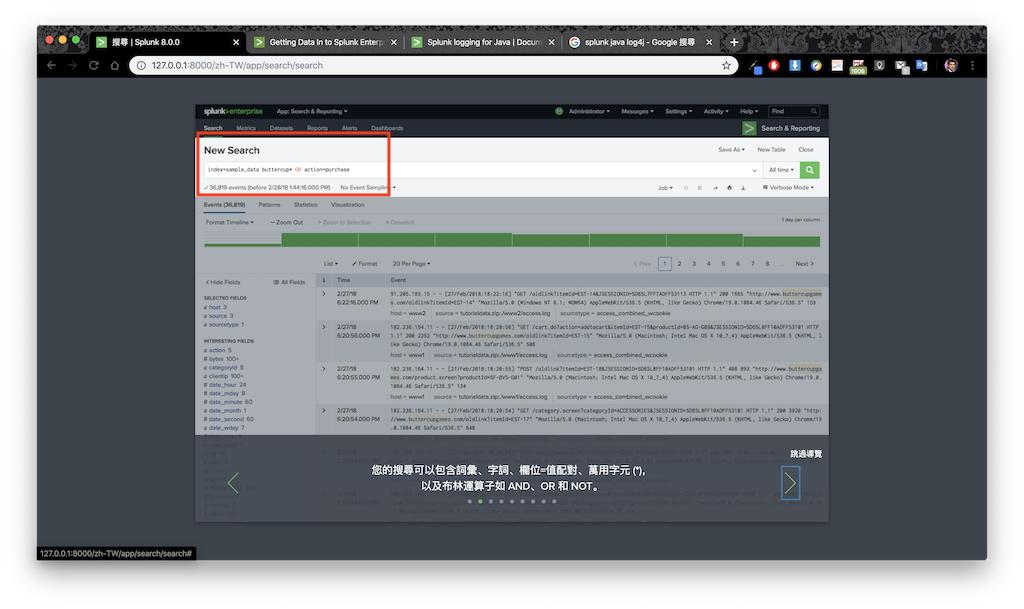Open the Job dropdown
The image size is (1024, 609).
tap(665, 188)
